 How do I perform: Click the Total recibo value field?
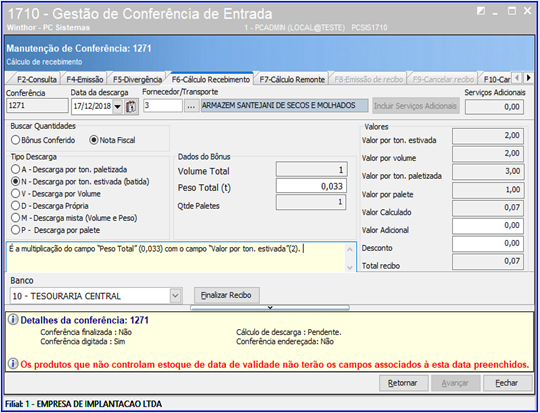[x=488, y=261]
